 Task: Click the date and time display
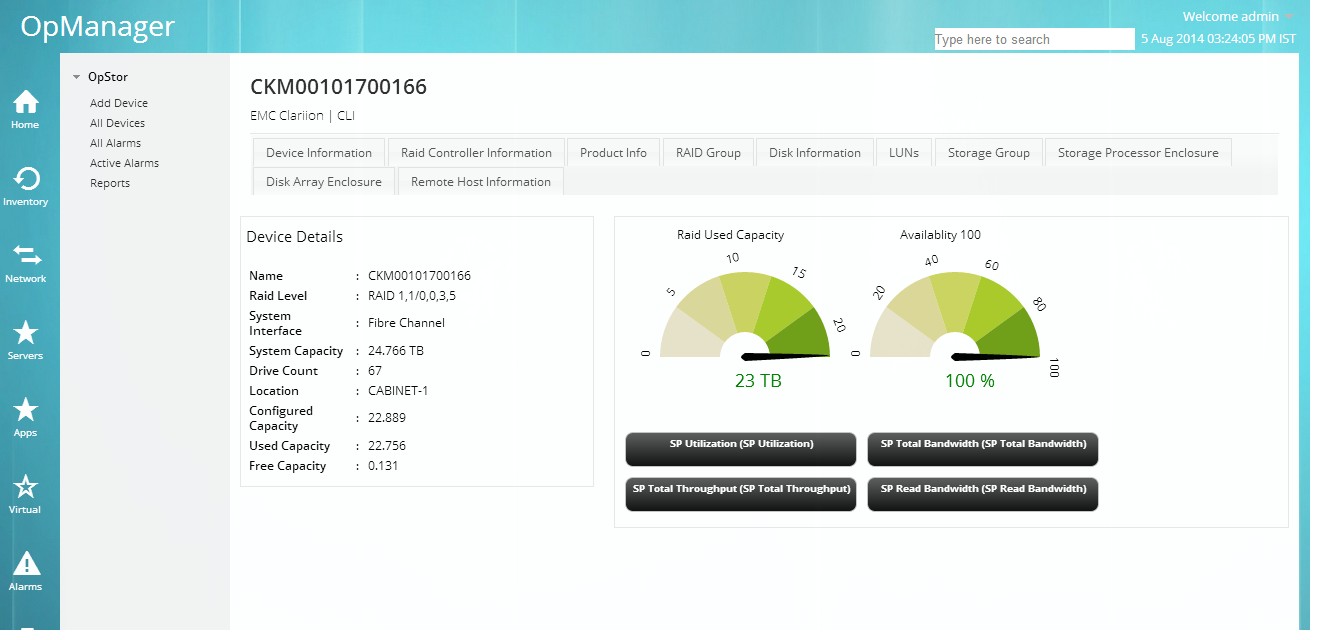pos(1218,39)
